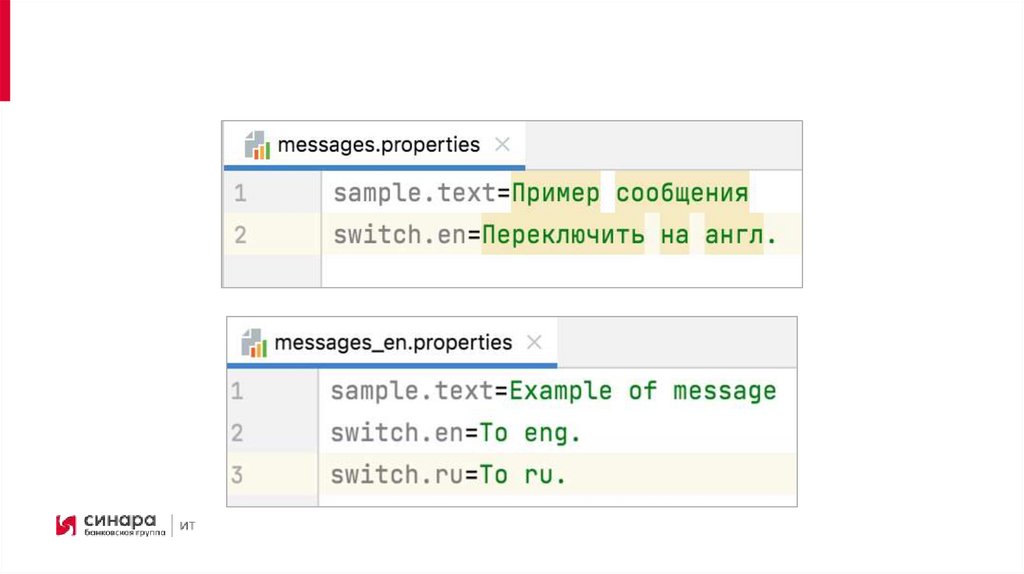Click line number 1 in messages.properties gutter
Screen dimensions: 1024x574
(240, 193)
